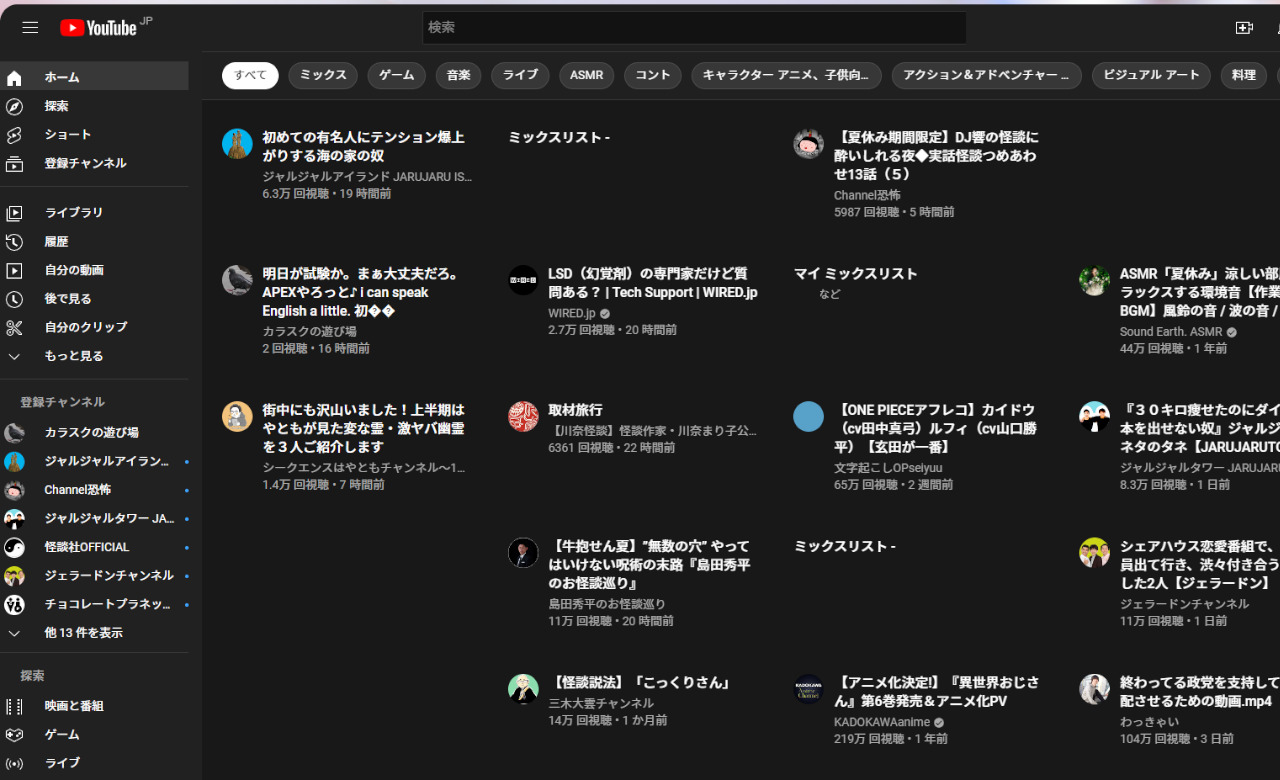This screenshot has height=780, width=1280.
Task: Click the Gaming icon in Explore section
Action: pyautogui.click(x=14, y=735)
